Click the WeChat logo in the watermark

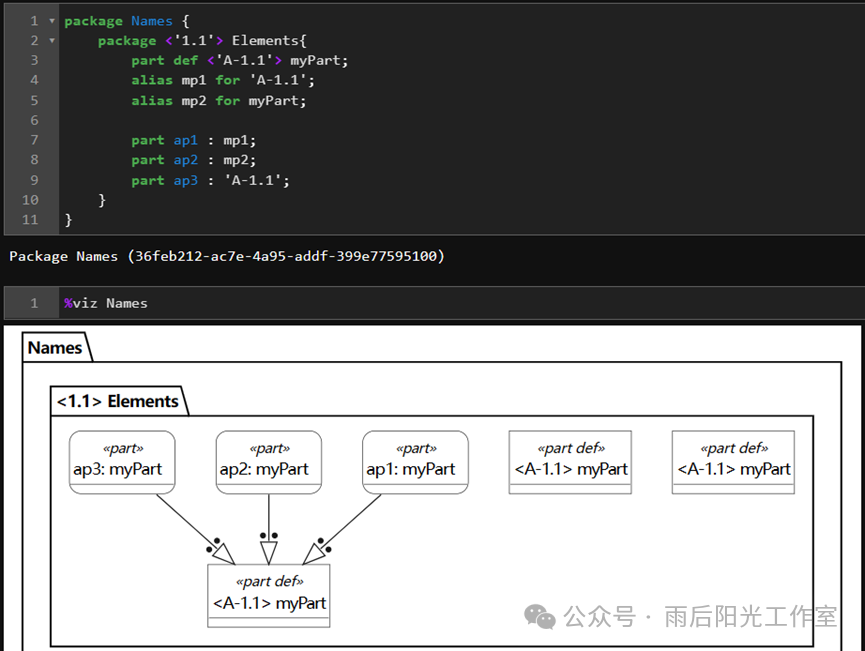tap(540, 616)
